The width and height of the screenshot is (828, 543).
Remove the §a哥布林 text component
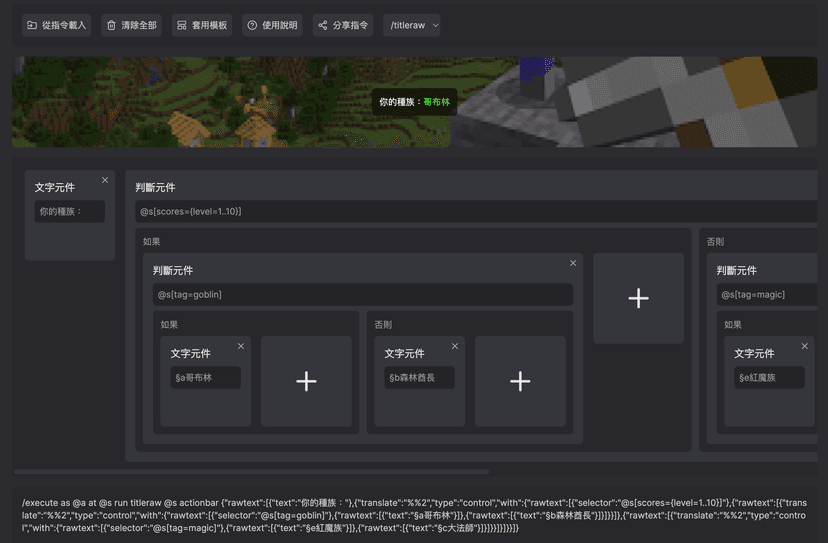241,346
